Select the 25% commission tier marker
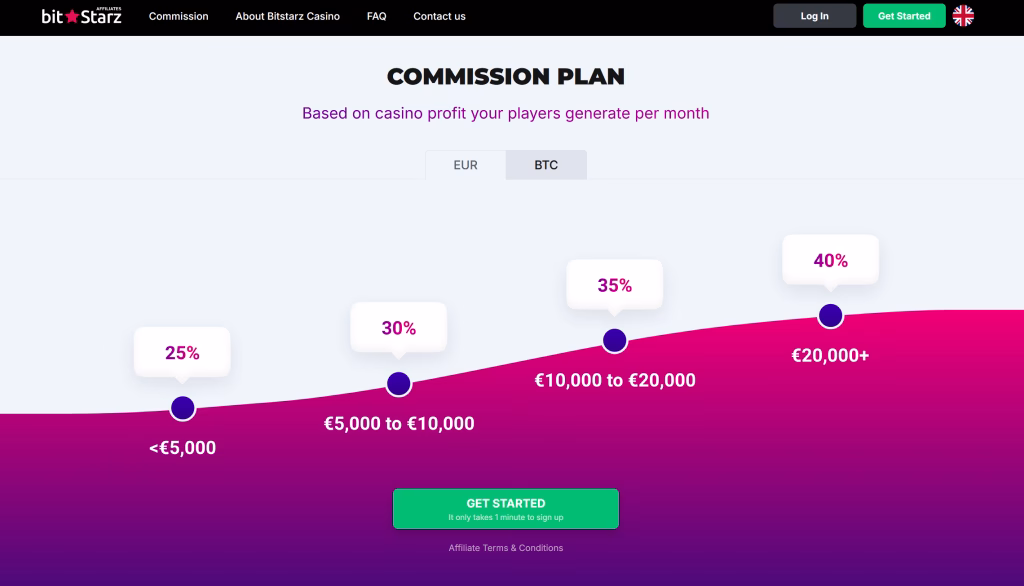 tap(184, 407)
